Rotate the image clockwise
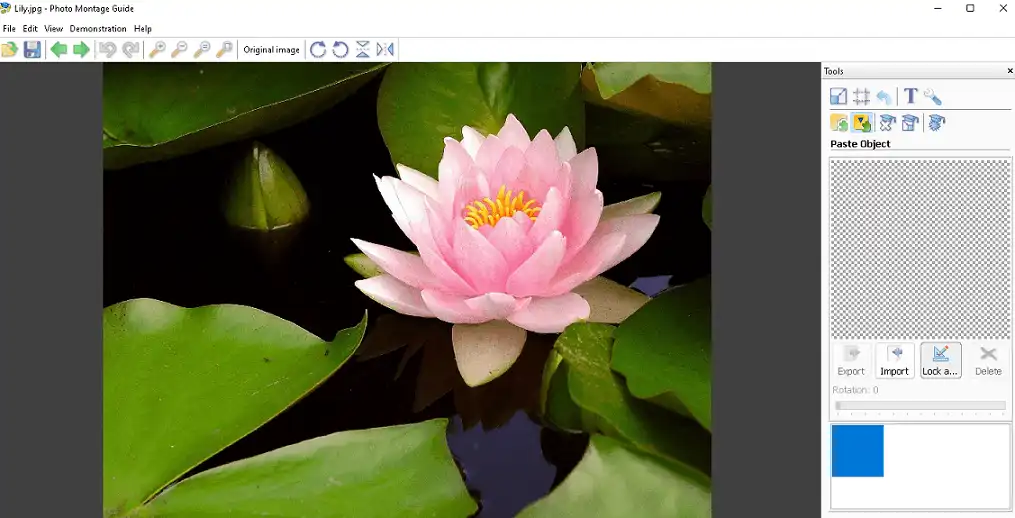Screen dimensions: 1015x518 [318, 50]
